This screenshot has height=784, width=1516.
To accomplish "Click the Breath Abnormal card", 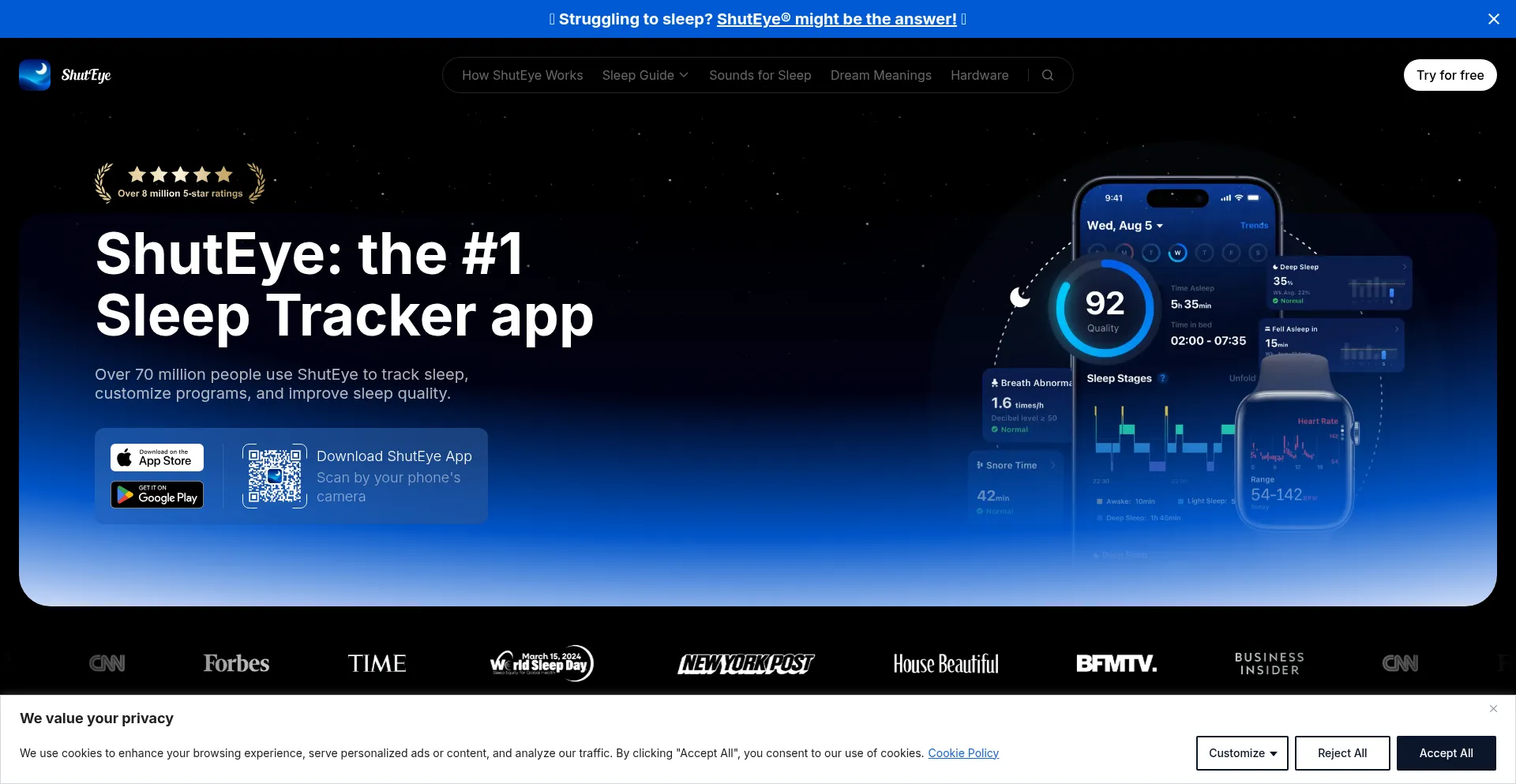I will [1029, 406].
